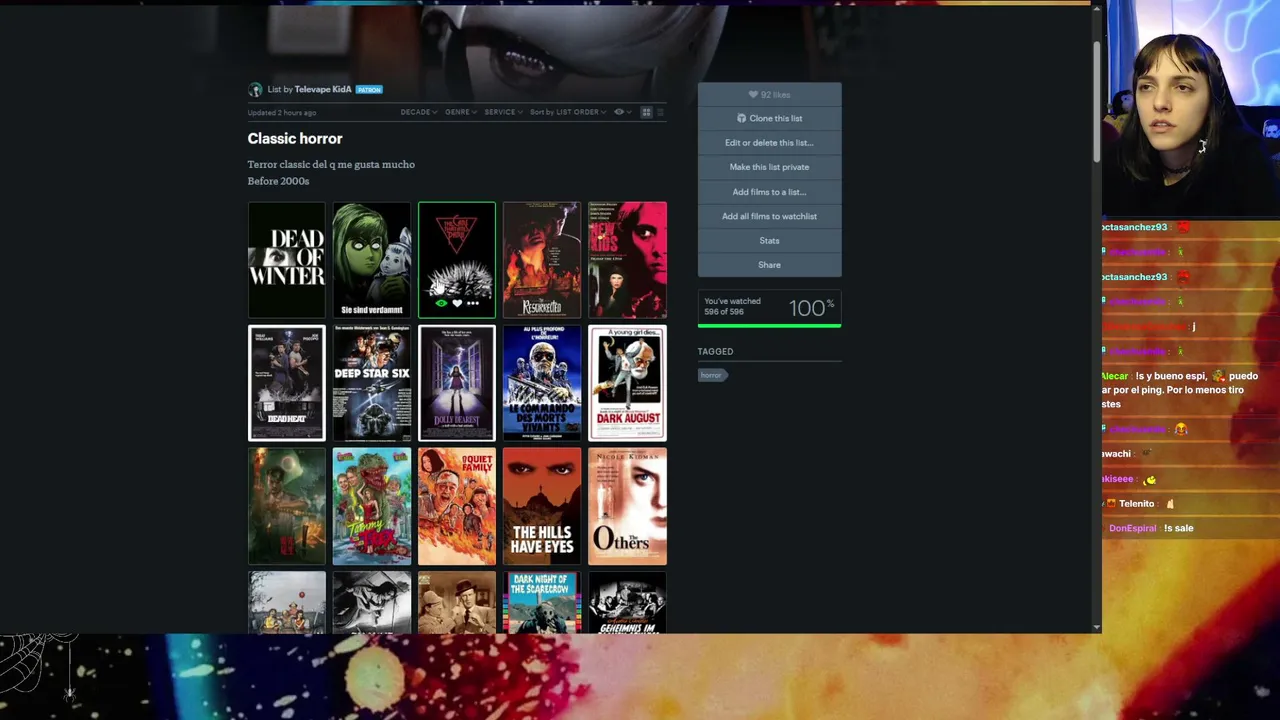
Task: Switch to detailed list view layout
Action: (x=660, y=112)
